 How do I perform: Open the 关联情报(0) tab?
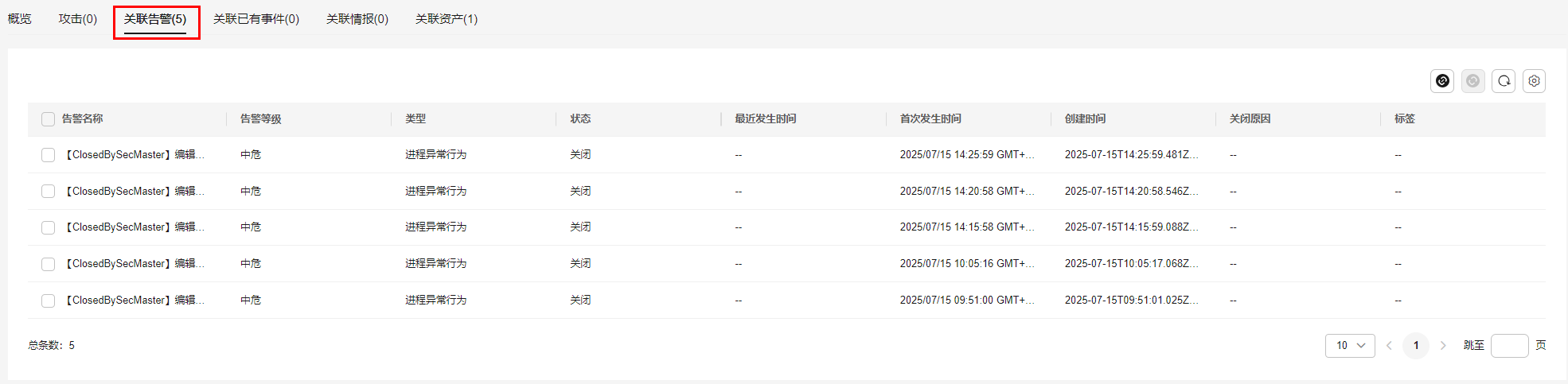pos(357,19)
